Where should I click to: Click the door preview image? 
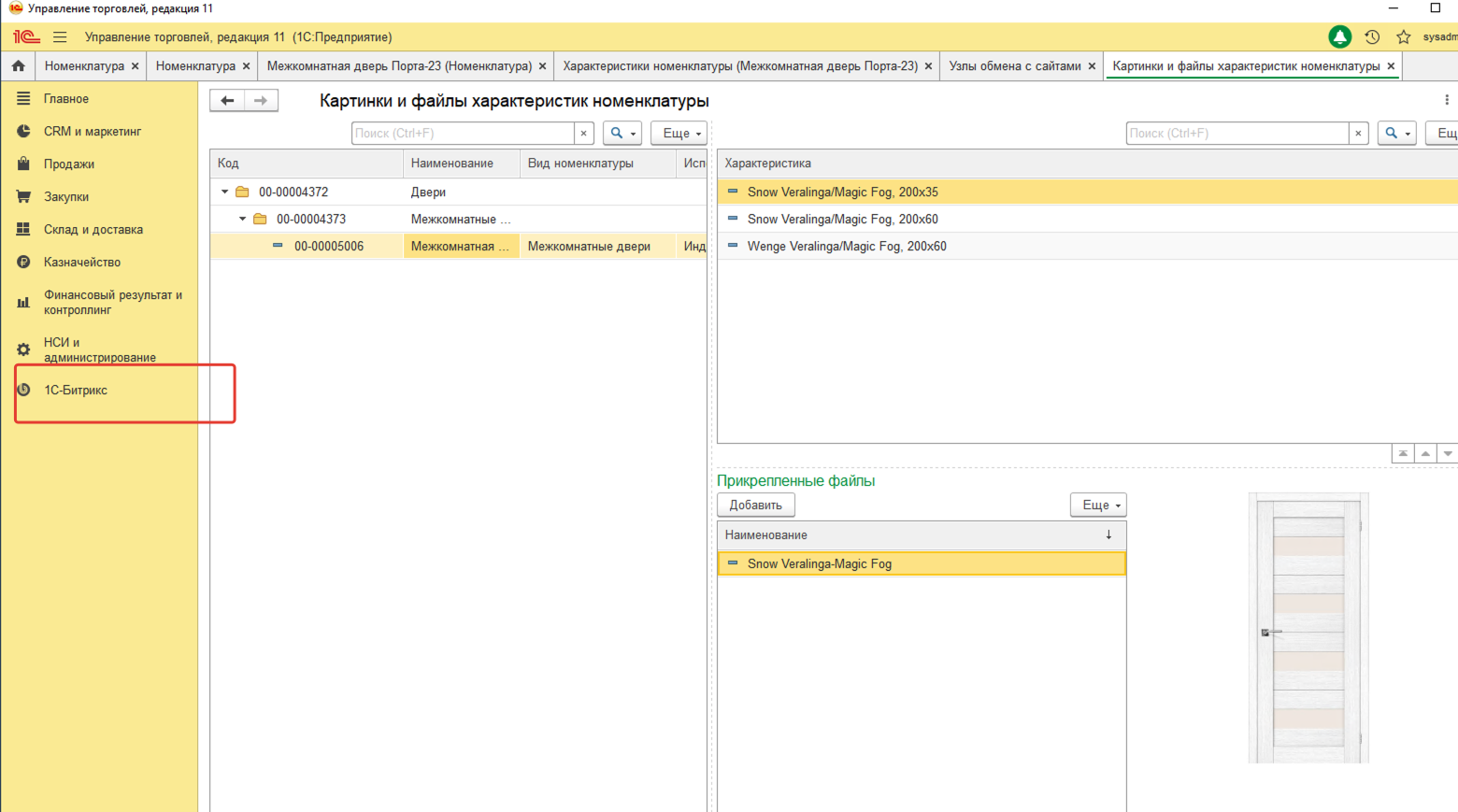pyautogui.click(x=1308, y=629)
